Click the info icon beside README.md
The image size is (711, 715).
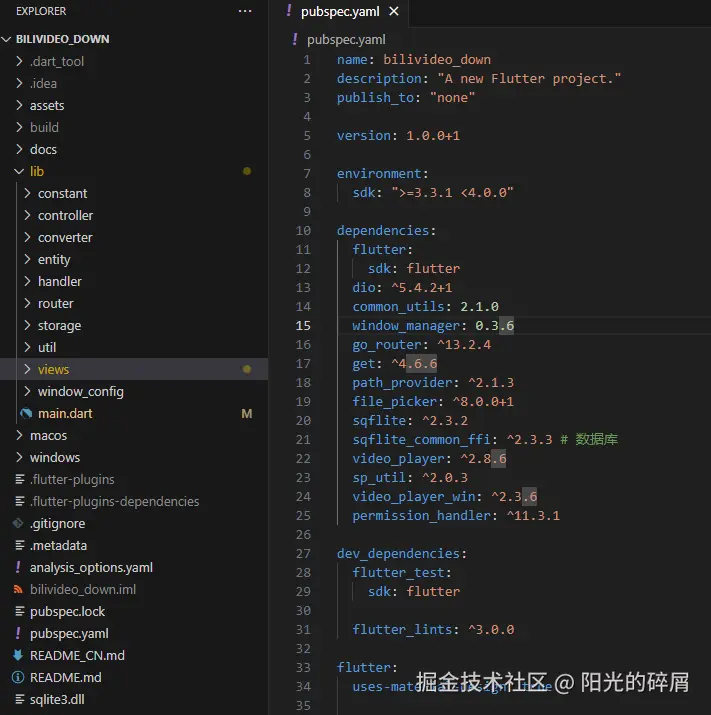tap(18, 677)
